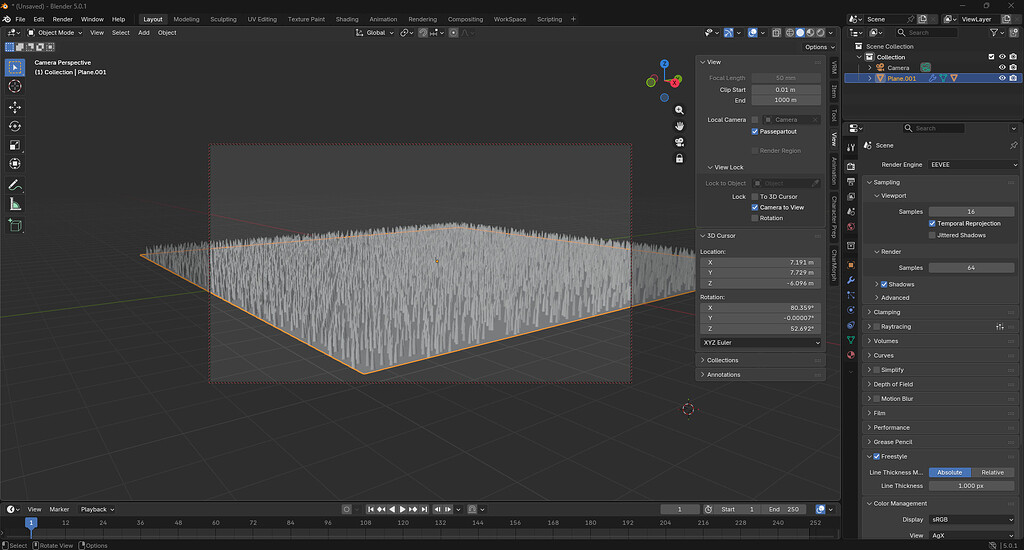Toggle camera view with camera icon
The width and height of the screenshot is (1024, 550).
tap(679, 142)
